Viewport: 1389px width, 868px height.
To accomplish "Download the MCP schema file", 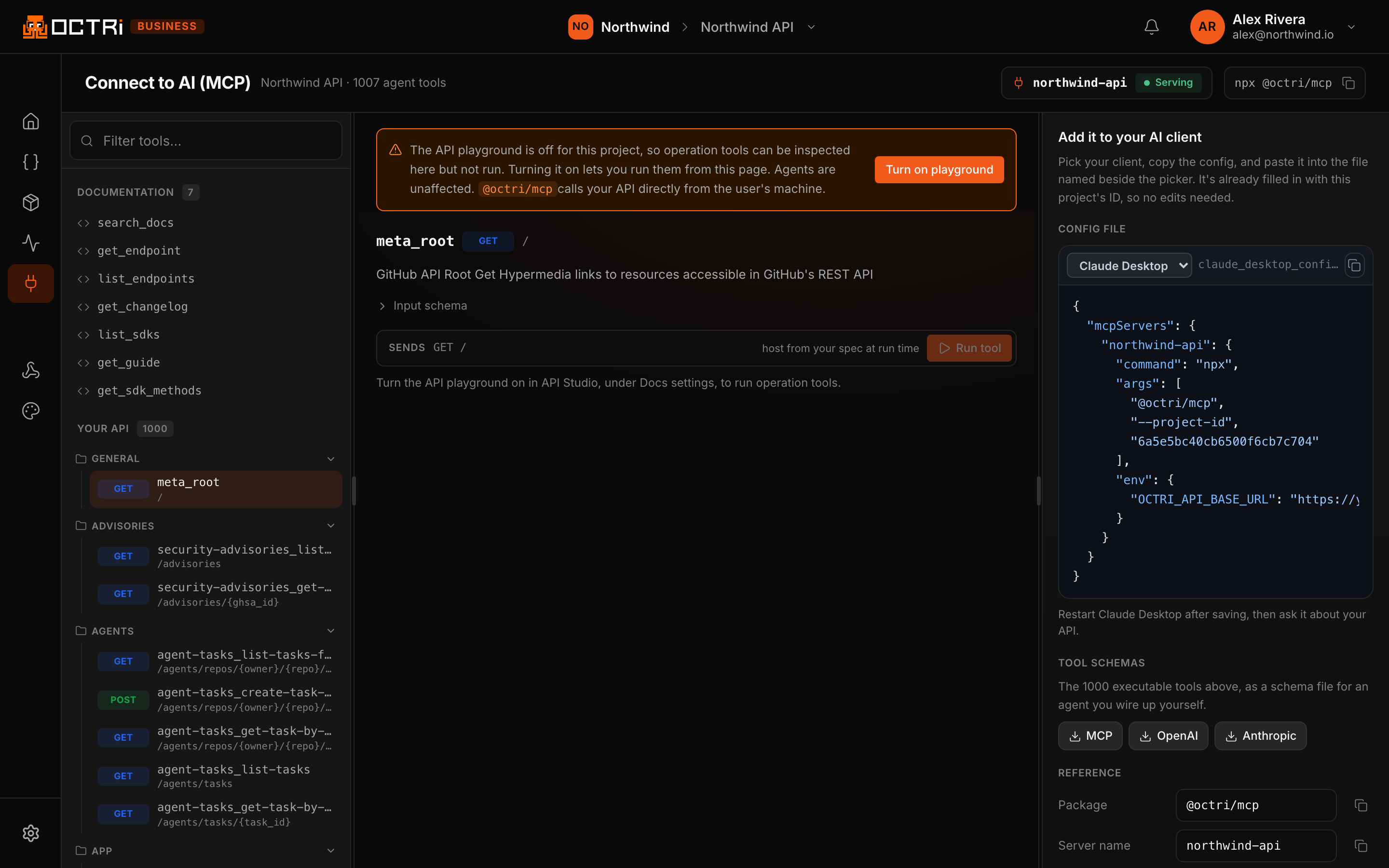I will click(1090, 736).
